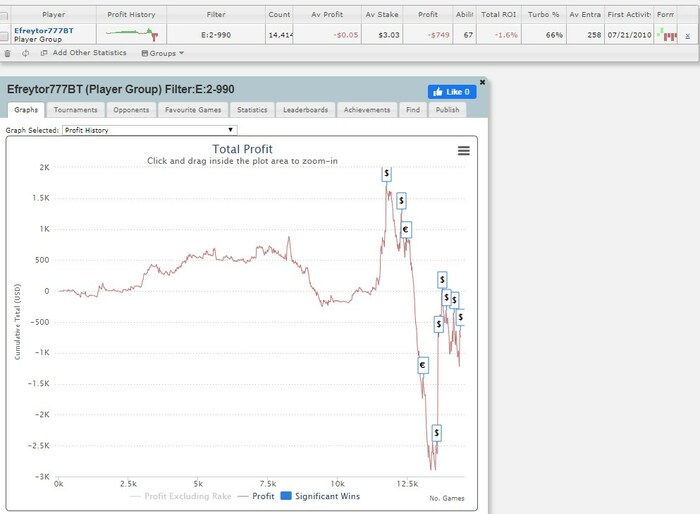The width and height of the screenshot is (700, 514).
Task: Click the E:2-990 filter cell
Action: [216, 35]
